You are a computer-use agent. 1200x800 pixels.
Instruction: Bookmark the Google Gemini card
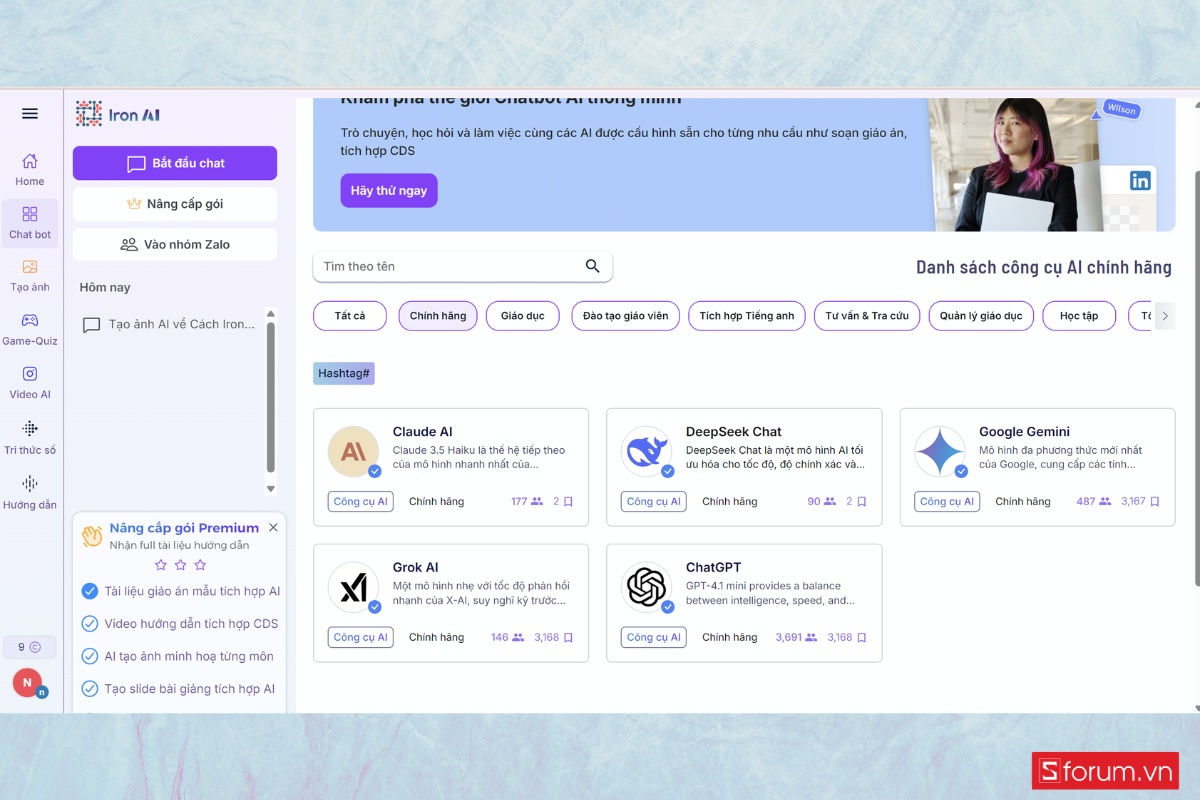pyautogui.click(x=1155, y=502)
